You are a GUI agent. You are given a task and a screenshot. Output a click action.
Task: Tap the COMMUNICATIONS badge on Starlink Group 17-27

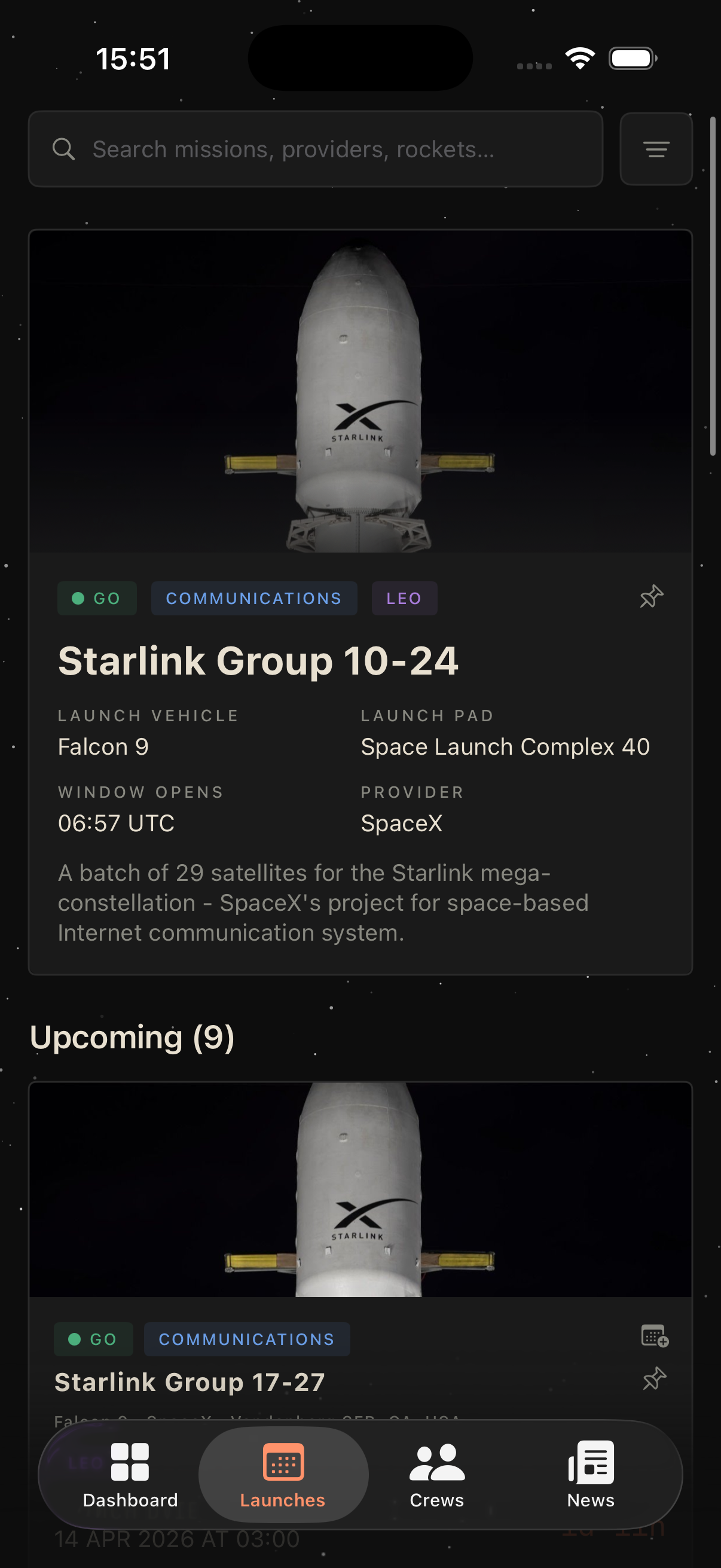click(x=246, y=1339)
